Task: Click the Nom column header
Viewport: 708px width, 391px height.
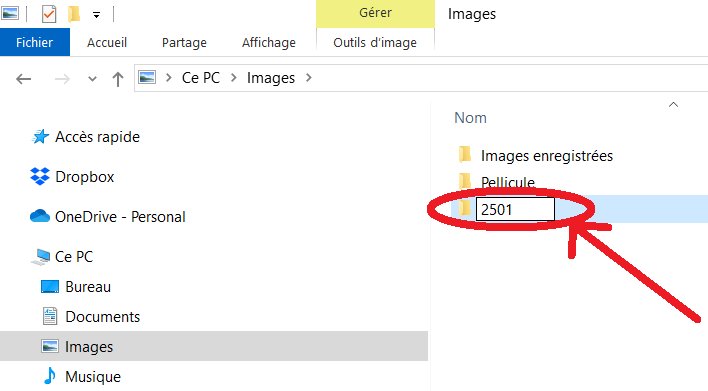Action: coord(470,118)
